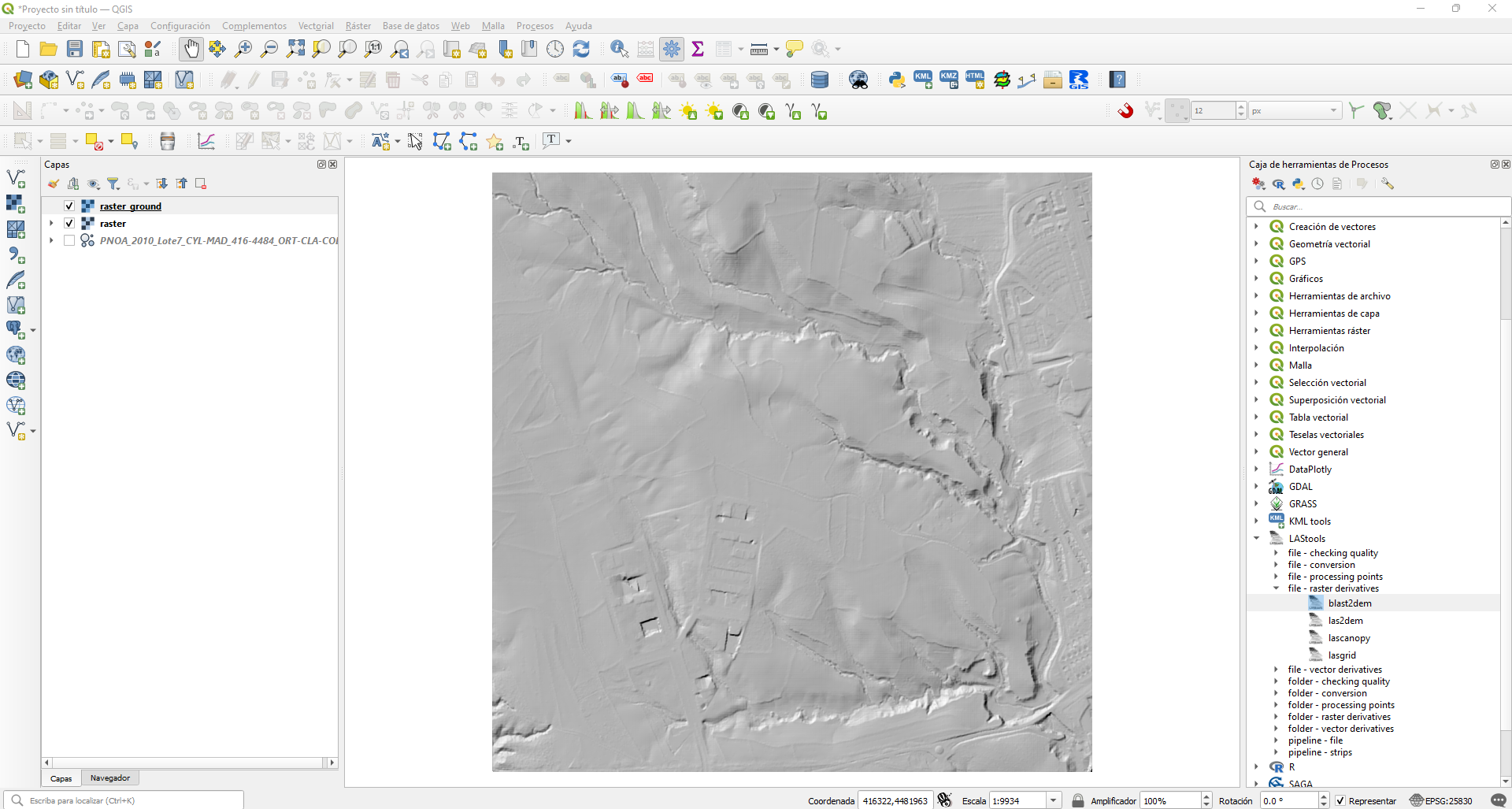Open the Help Contents icon
The height and width of the screenshot is (809, 1512).
click(1117, 80)
